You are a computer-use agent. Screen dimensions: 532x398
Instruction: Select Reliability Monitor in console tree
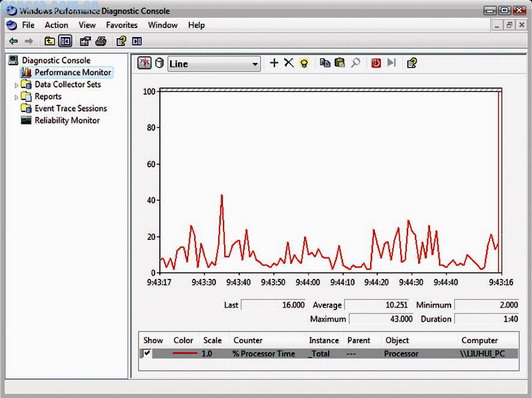67,120
